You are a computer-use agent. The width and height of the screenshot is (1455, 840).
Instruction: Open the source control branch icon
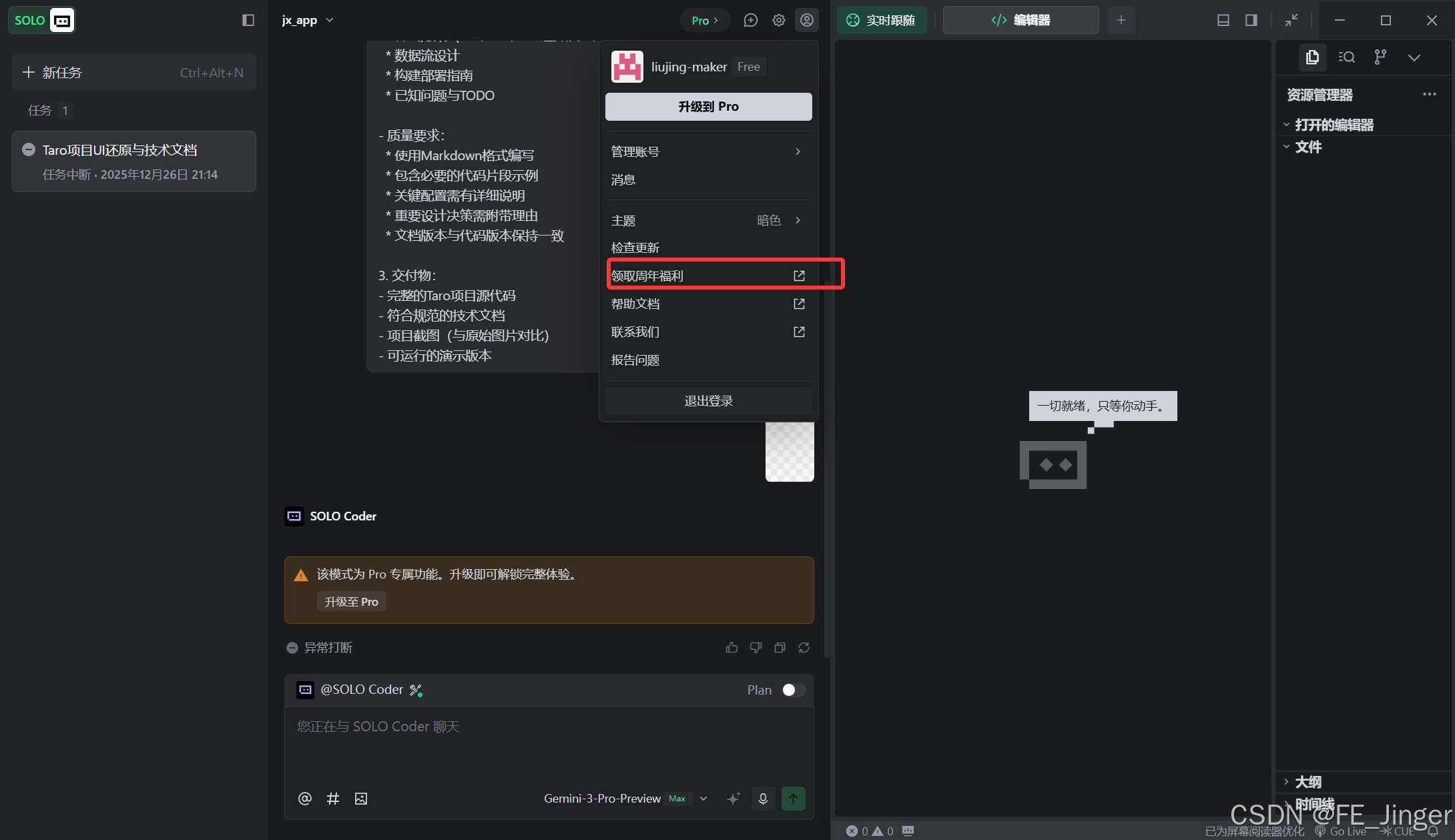1380,57
